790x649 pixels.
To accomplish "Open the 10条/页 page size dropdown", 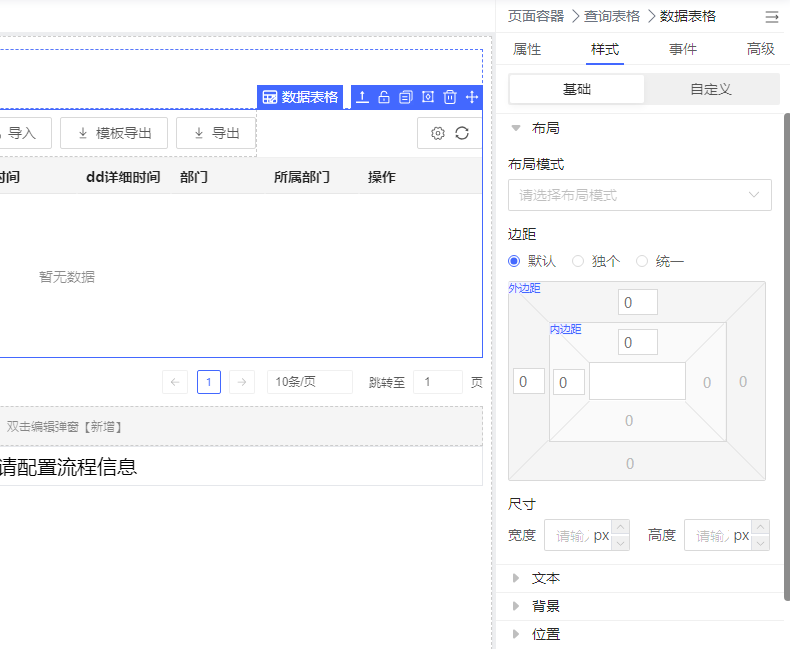I will coord(309,382).
